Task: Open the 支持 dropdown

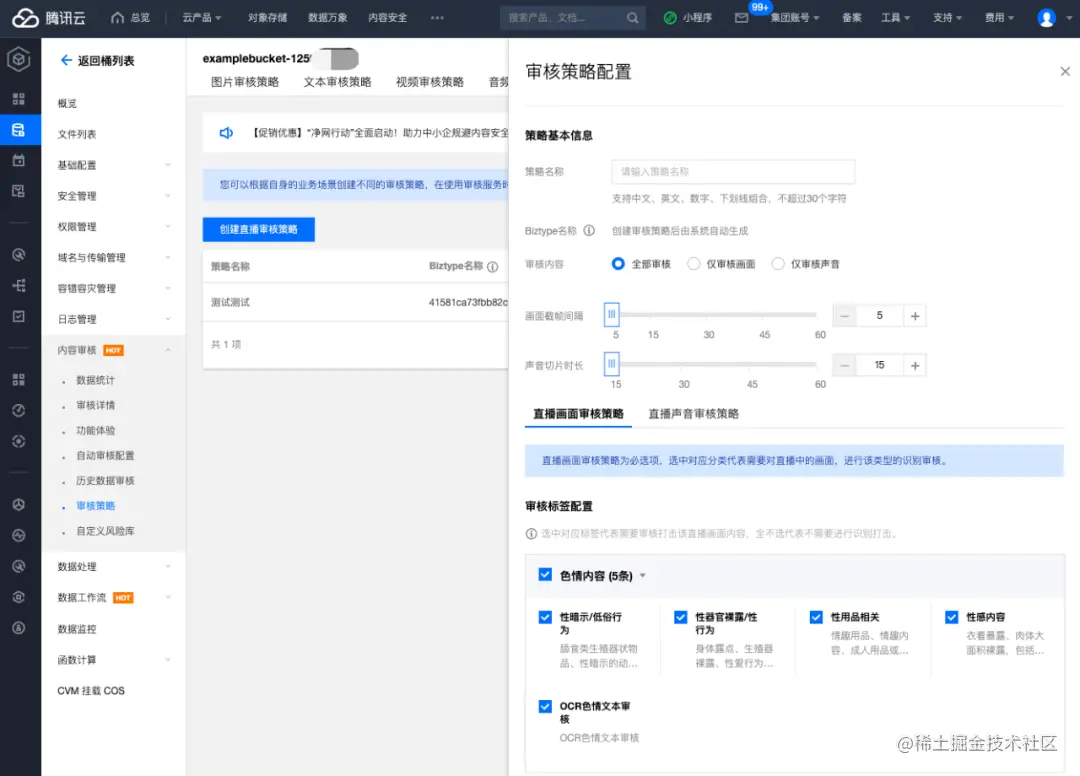Action: tap(947, 18)
